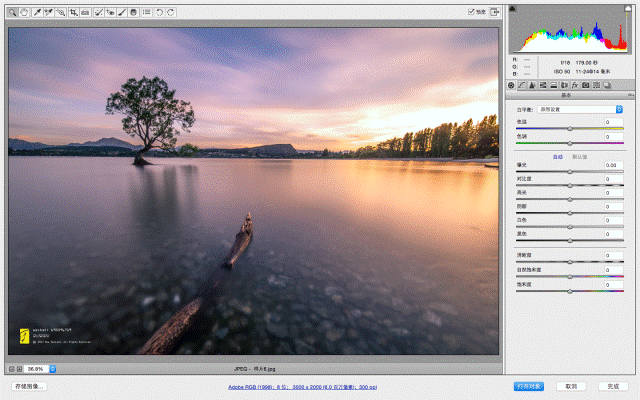The height and width of the screenshot is (400, 640).
Task: Open the Lens Corrections panel tab
Action: click(x=564, y=86)
